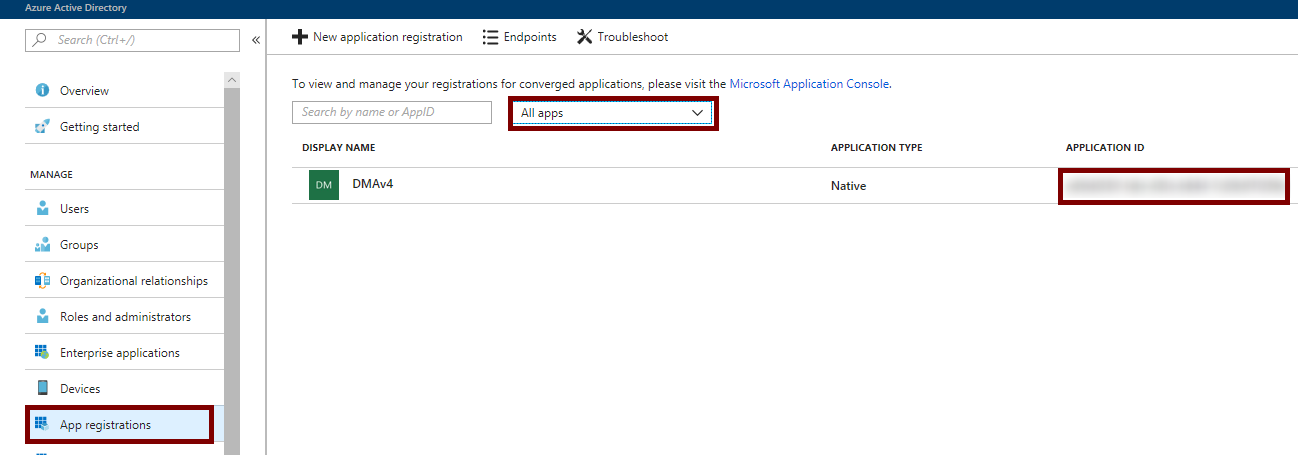Click the Users person icon
This screenshot has height=455, width=1298.
pos(42,209)
